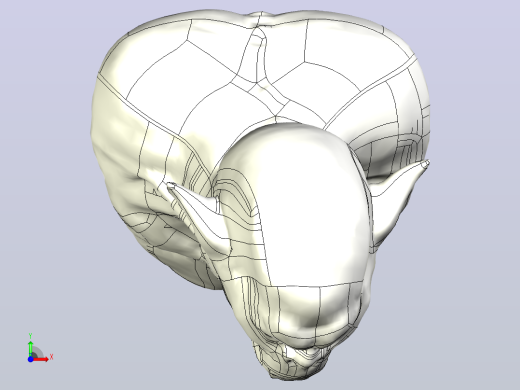Image resolution: width=520 pixels, height=390 pixels.
Task: Click the XYZ axis orientation triad
Action: [x=40, y=348]
